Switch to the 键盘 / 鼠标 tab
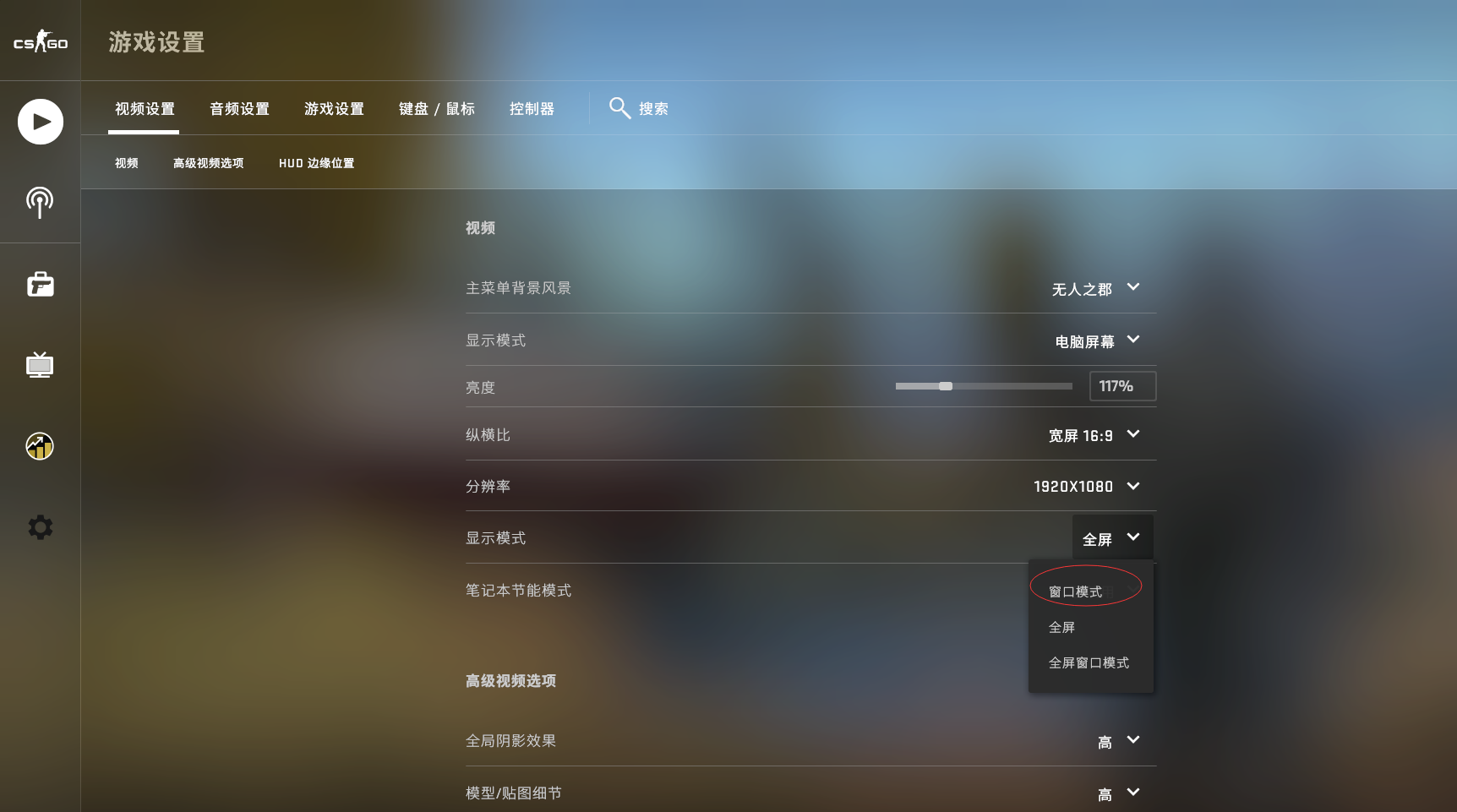1457x812 pixels. (x=436, y=109)
